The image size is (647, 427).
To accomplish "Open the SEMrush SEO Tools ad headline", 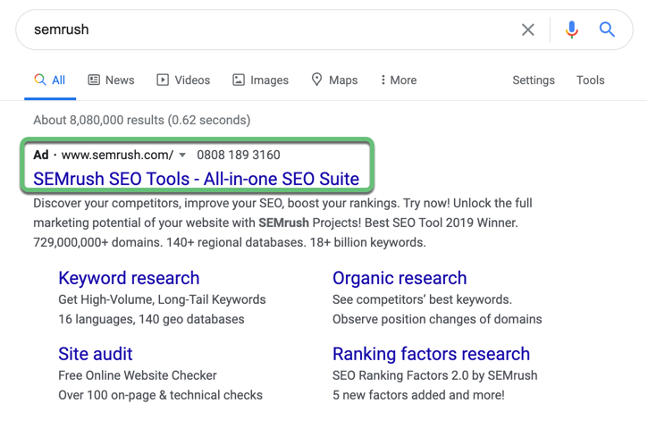I will click(196, 179).
